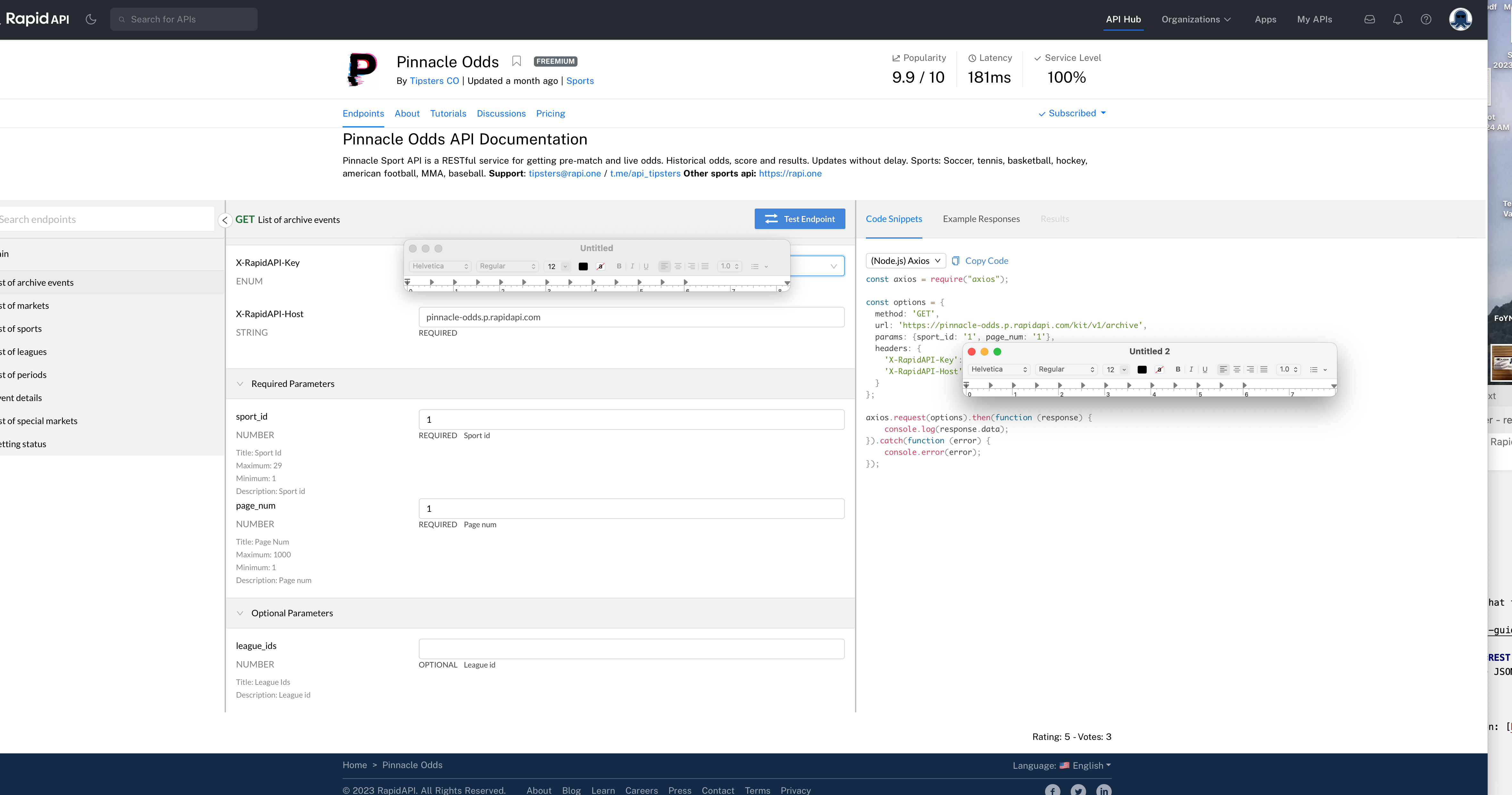Switch to the Endpoints tab
Viewport: 1512px width, 795px height.
coord(363,113)
